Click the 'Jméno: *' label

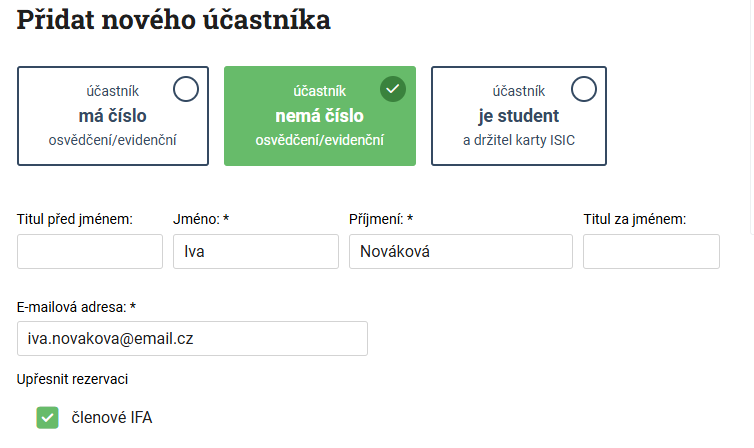pos(201,219)
